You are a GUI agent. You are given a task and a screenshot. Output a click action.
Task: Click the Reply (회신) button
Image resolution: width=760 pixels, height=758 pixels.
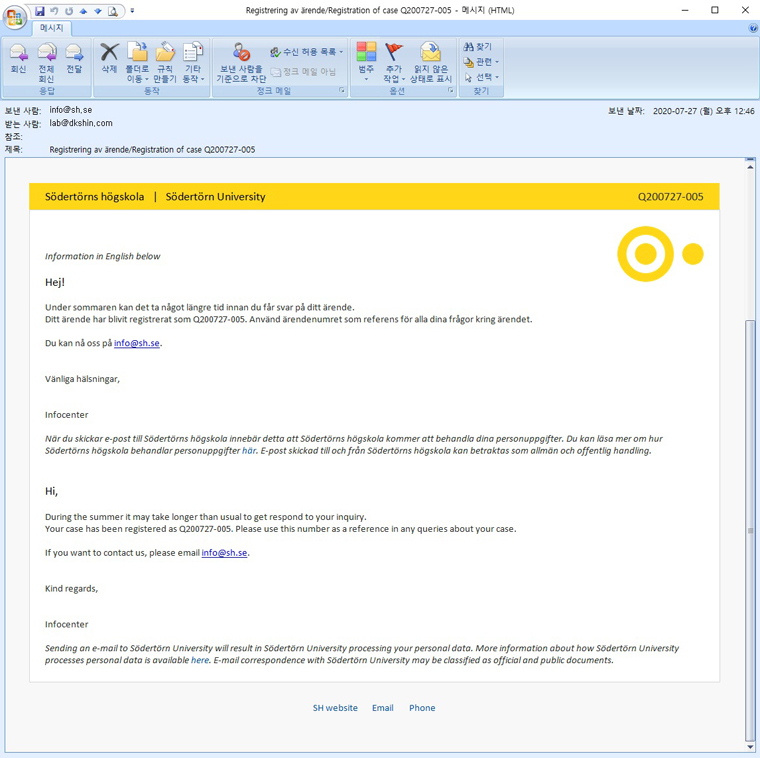click(18, 59)
